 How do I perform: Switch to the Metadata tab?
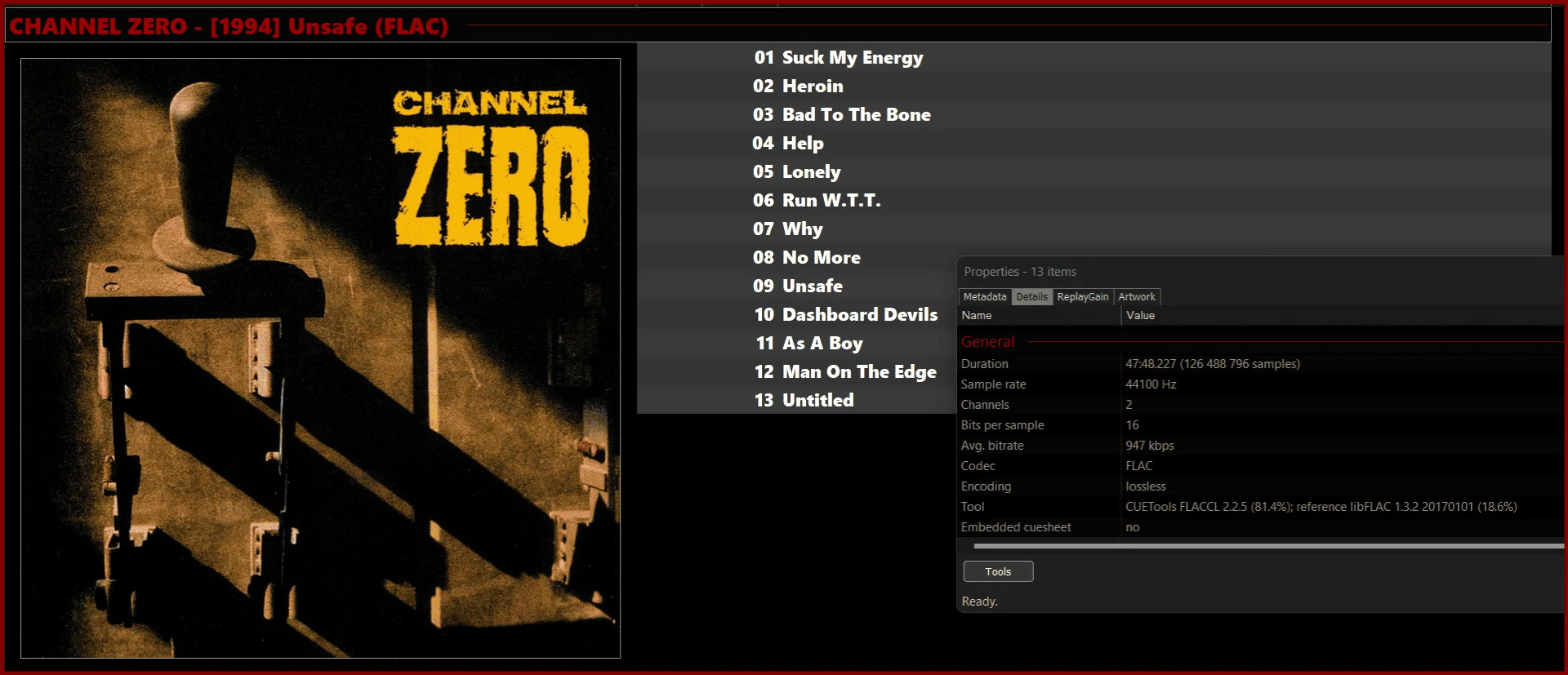coord(985,297)
